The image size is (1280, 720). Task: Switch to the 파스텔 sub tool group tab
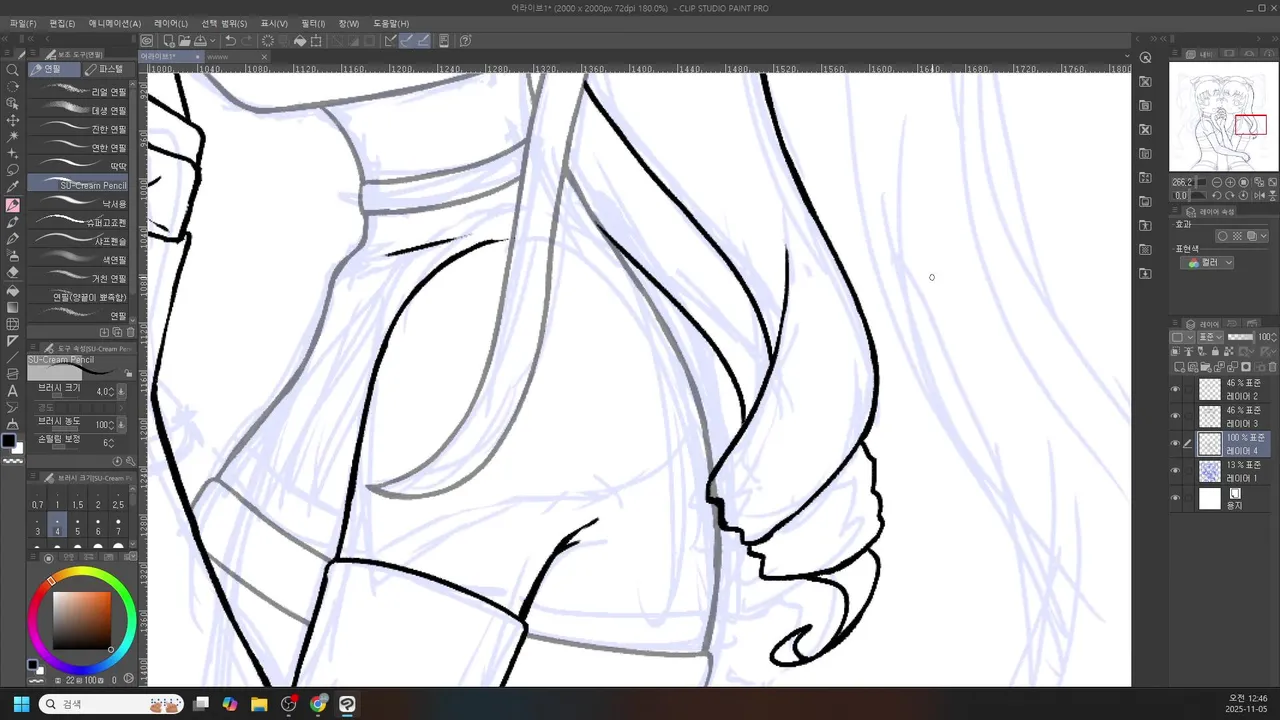(108, 69)
